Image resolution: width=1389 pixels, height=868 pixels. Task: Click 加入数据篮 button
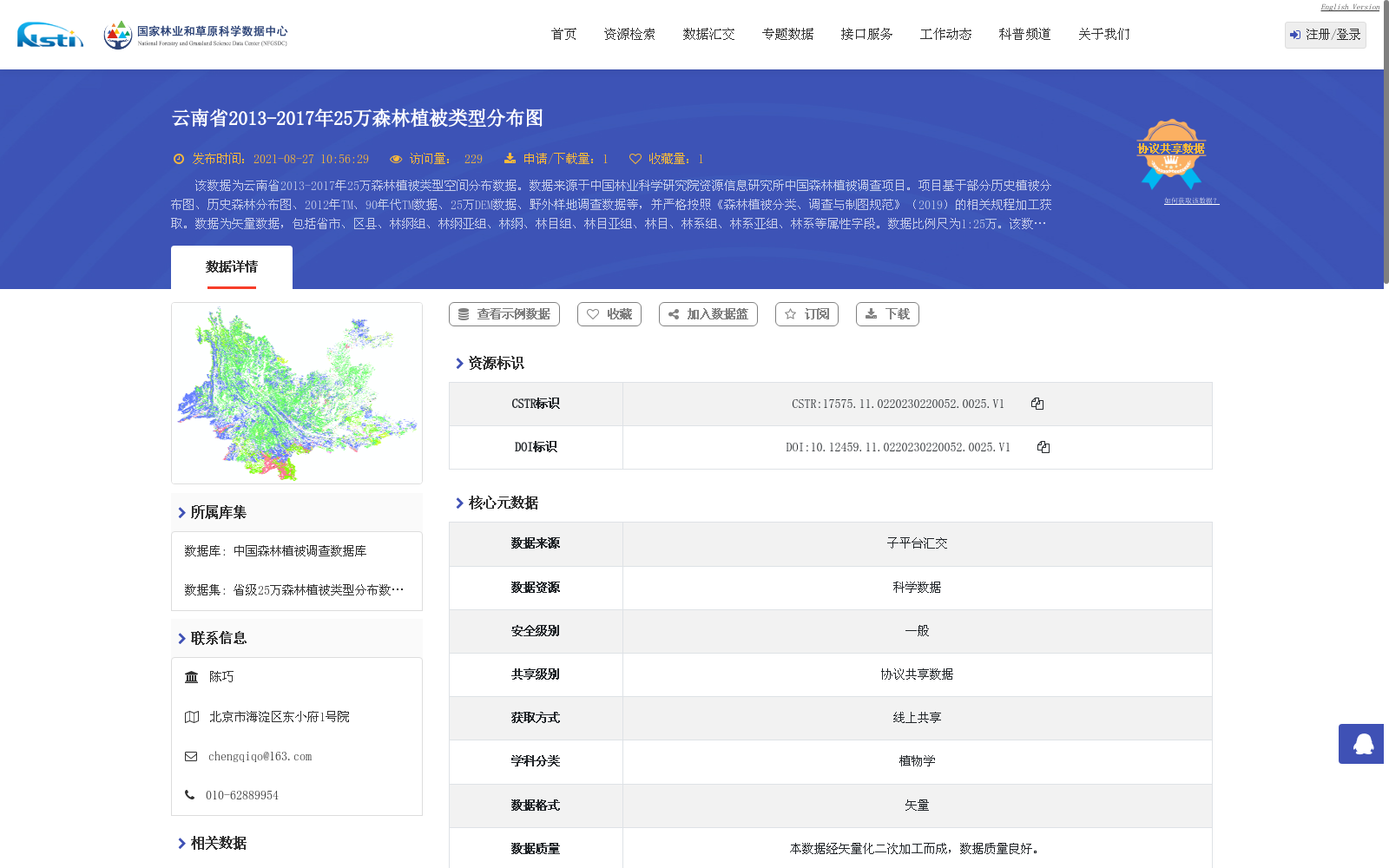tap(708, 314)
